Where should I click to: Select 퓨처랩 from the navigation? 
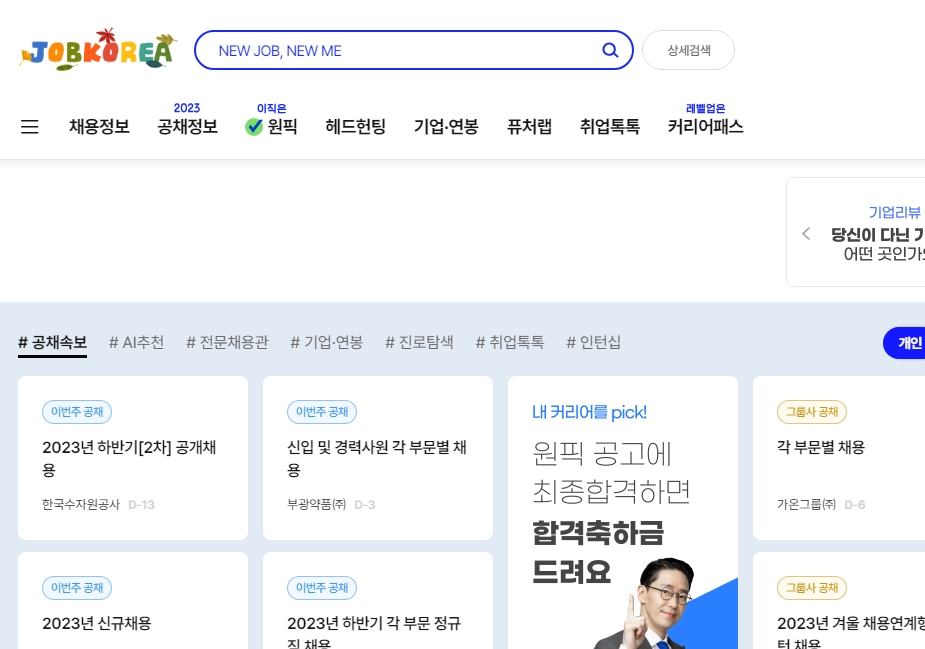click(x=529, y=127)
